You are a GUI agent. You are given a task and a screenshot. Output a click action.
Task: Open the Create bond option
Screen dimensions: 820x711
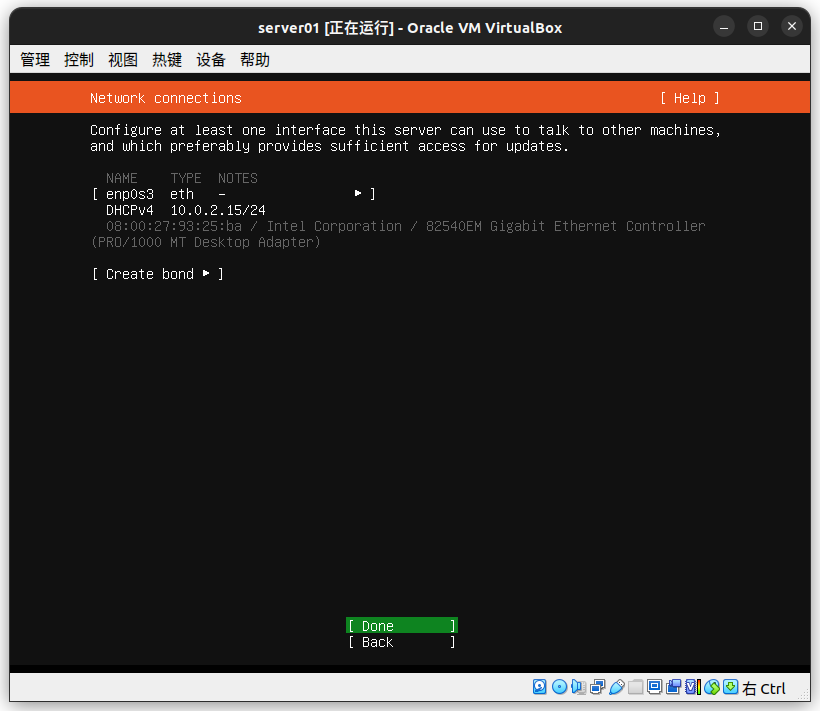[158, 273]
